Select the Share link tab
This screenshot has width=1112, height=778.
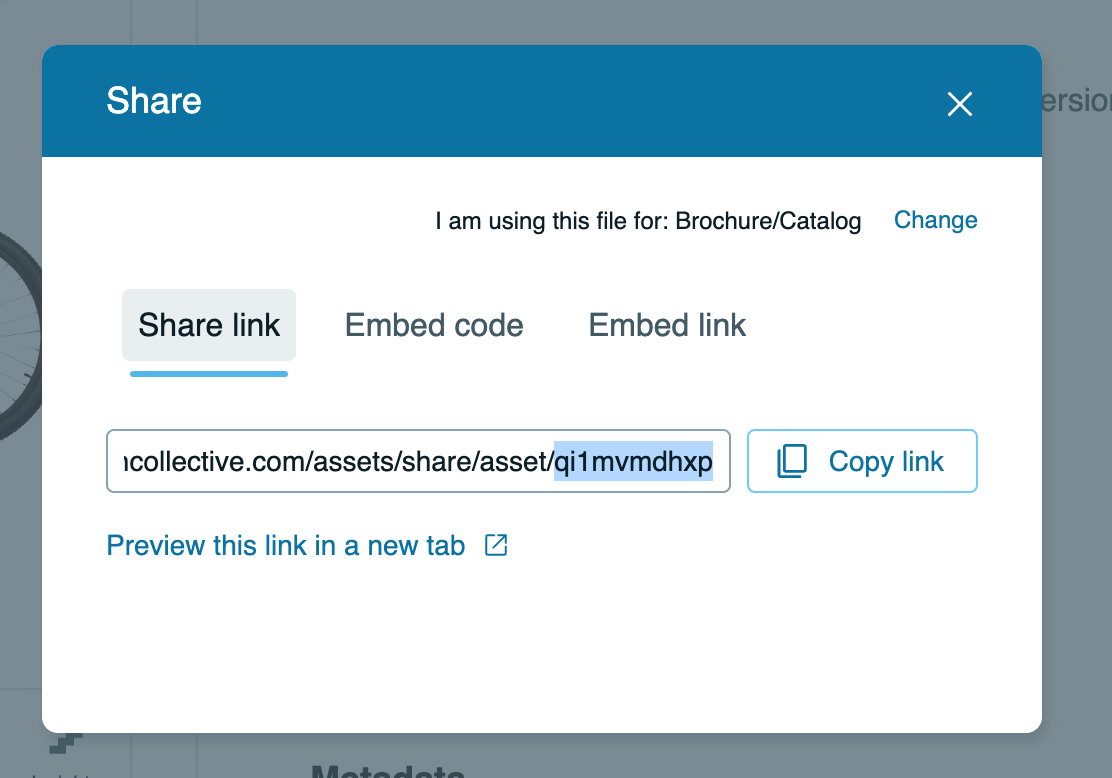click(x=209, y=325)
